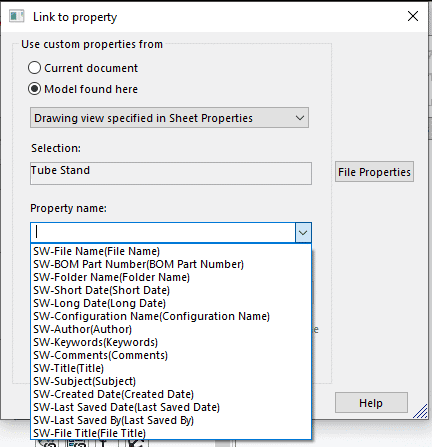Click the Help button
432x447 pixels.
(x=371, y=403)
